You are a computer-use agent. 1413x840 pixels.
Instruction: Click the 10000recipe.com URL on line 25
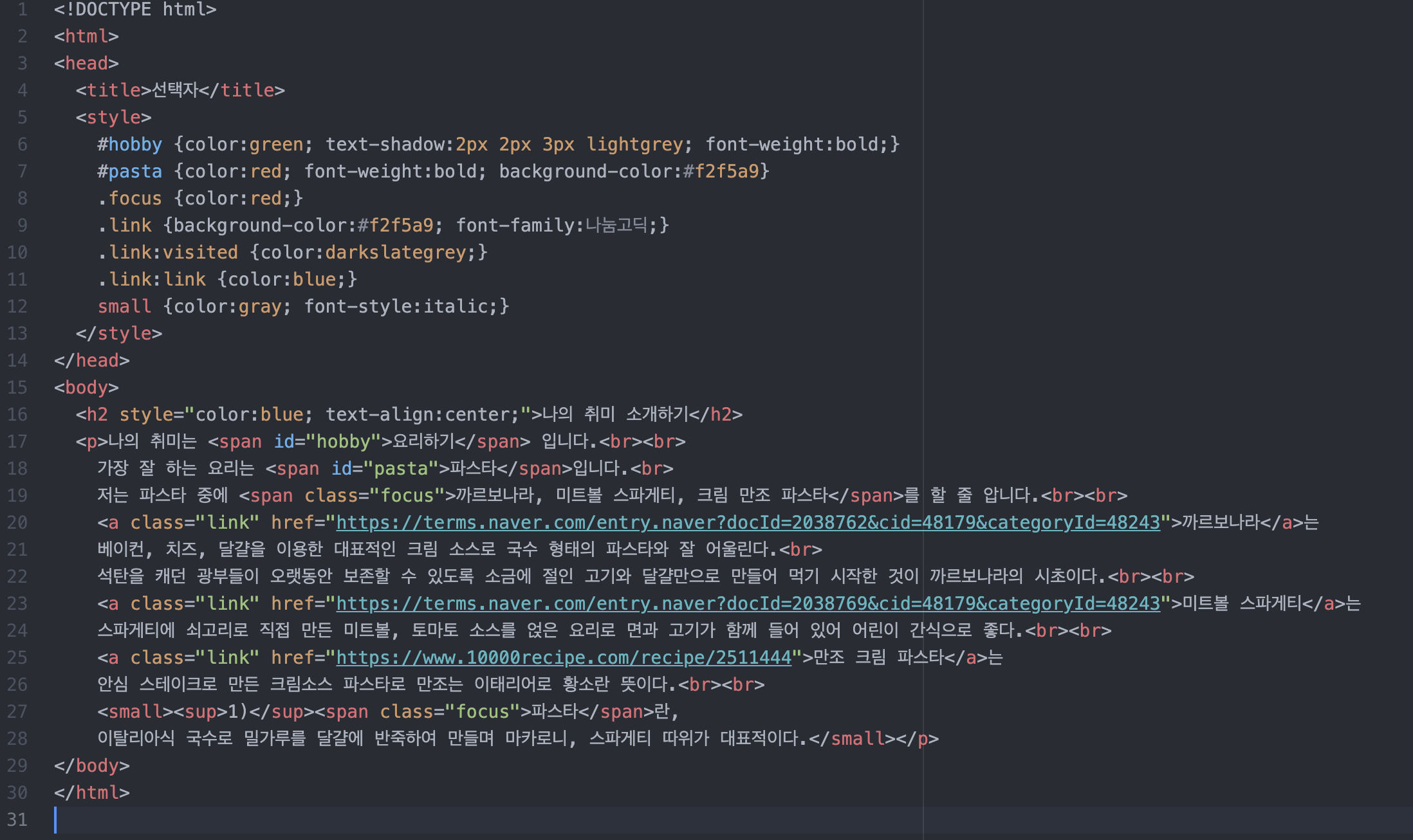tap(564, 657)
